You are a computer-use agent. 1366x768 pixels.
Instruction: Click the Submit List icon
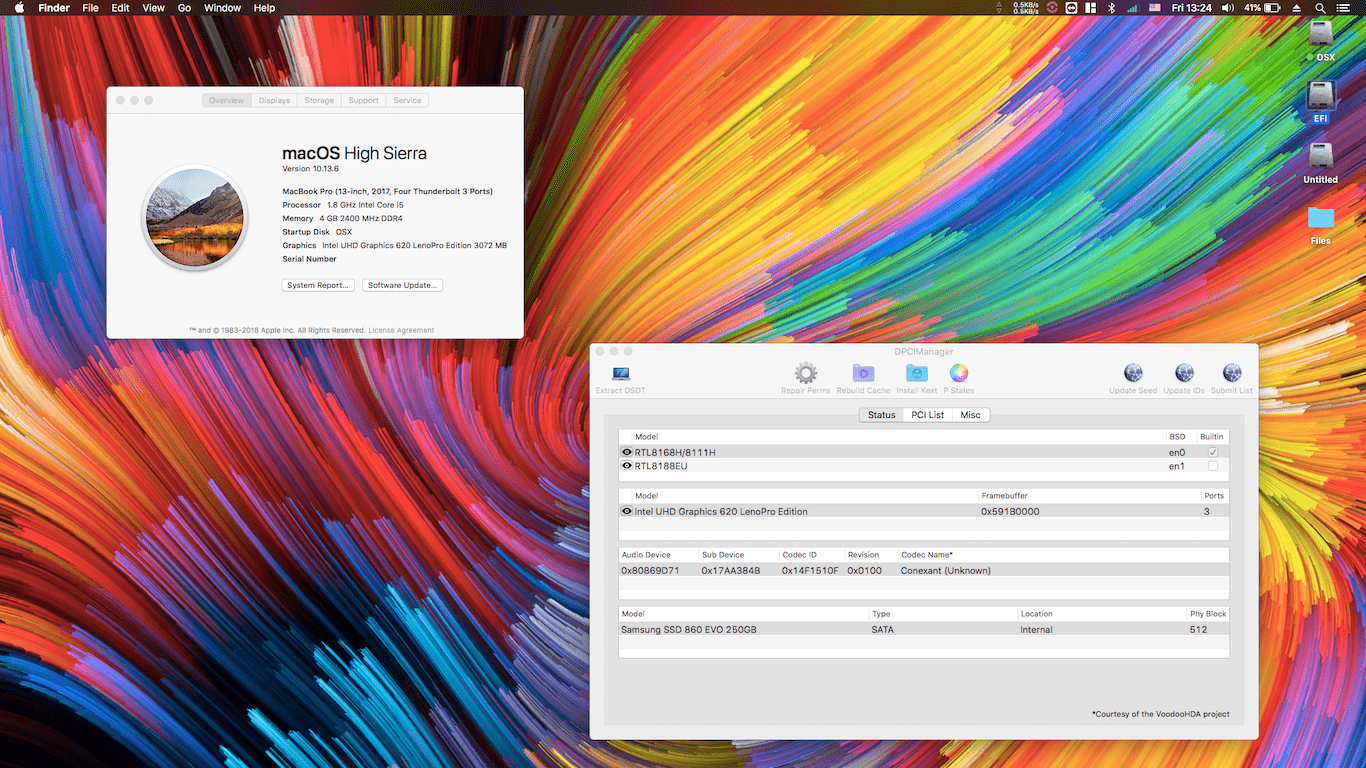(1231, 375)
